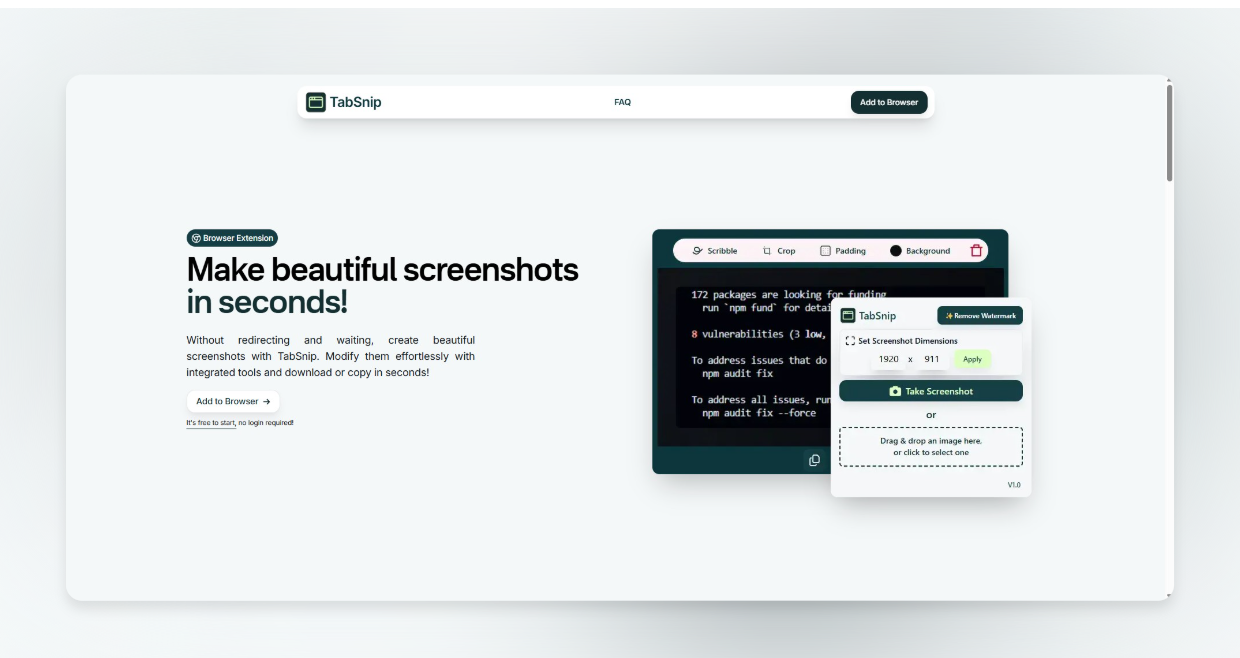The image size is (1240, 658).
Task: Click the page's vertical scrollbar thumb
Action: (x=1169, y=132)
